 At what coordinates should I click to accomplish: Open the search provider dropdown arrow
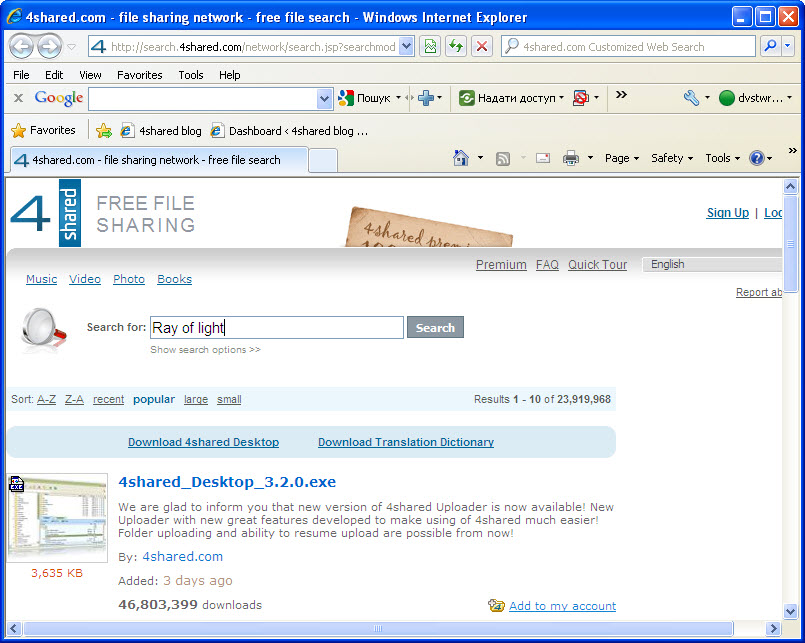pyautogui.click(x=788, y=47)
